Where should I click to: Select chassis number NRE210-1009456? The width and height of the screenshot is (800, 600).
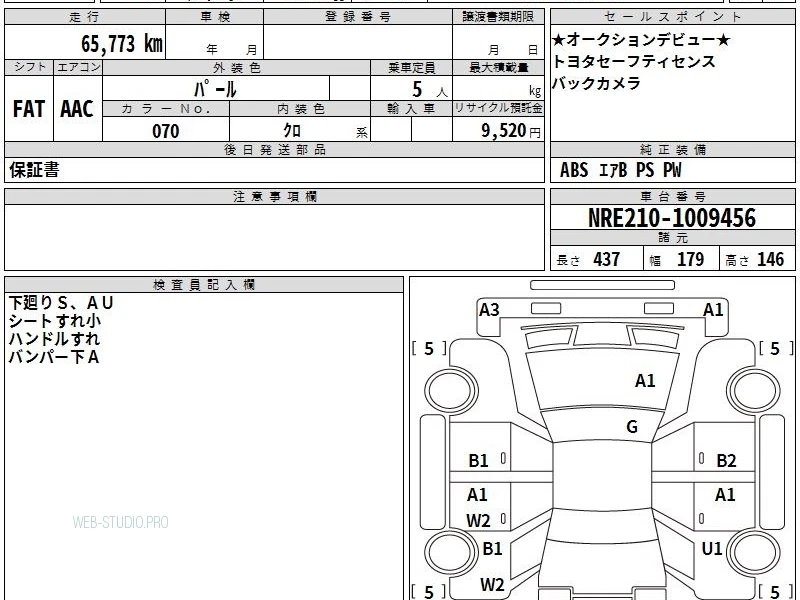(672, 218)
